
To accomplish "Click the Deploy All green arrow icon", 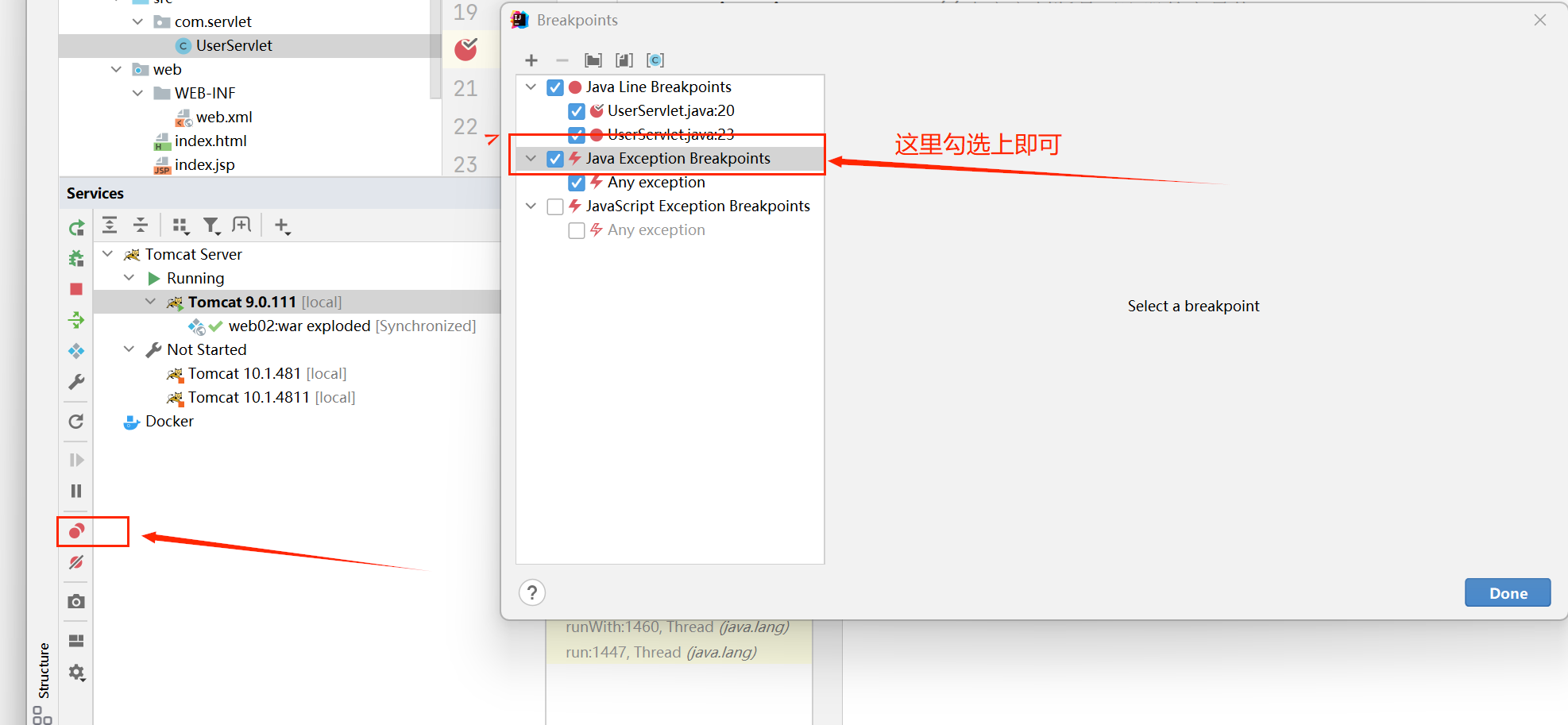I will pyautogui.click(x=76, y=320).
